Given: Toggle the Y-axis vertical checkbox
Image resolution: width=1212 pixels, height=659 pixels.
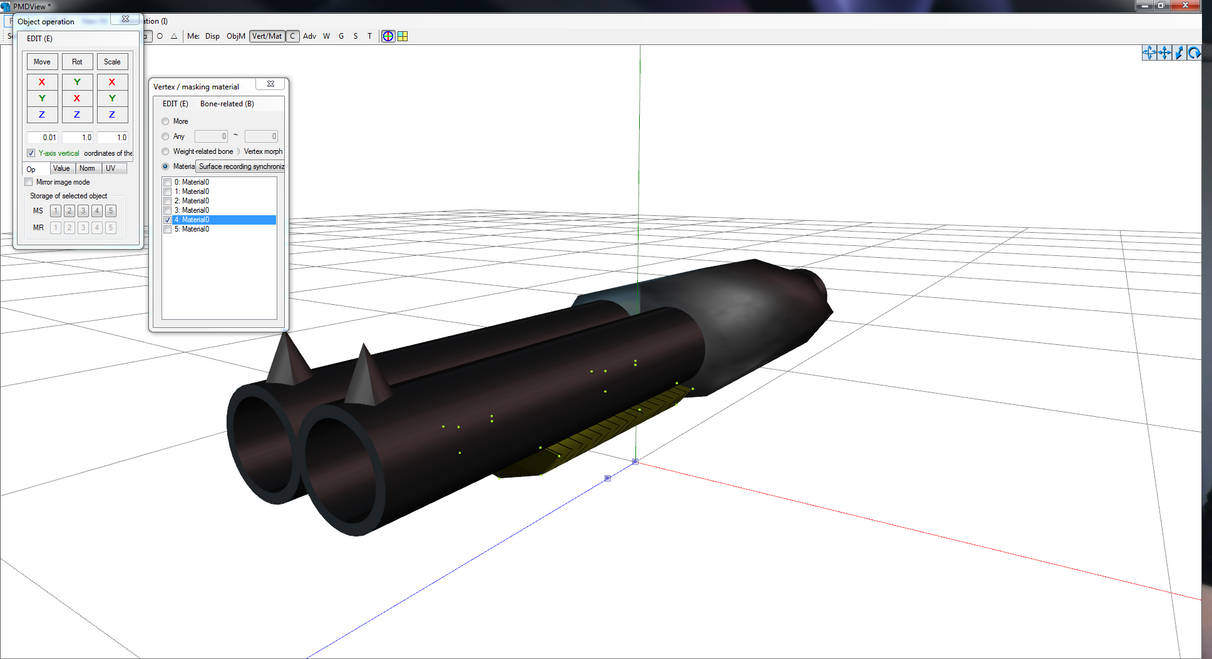Looking at the screenshot, I should (x=31, y=153).
